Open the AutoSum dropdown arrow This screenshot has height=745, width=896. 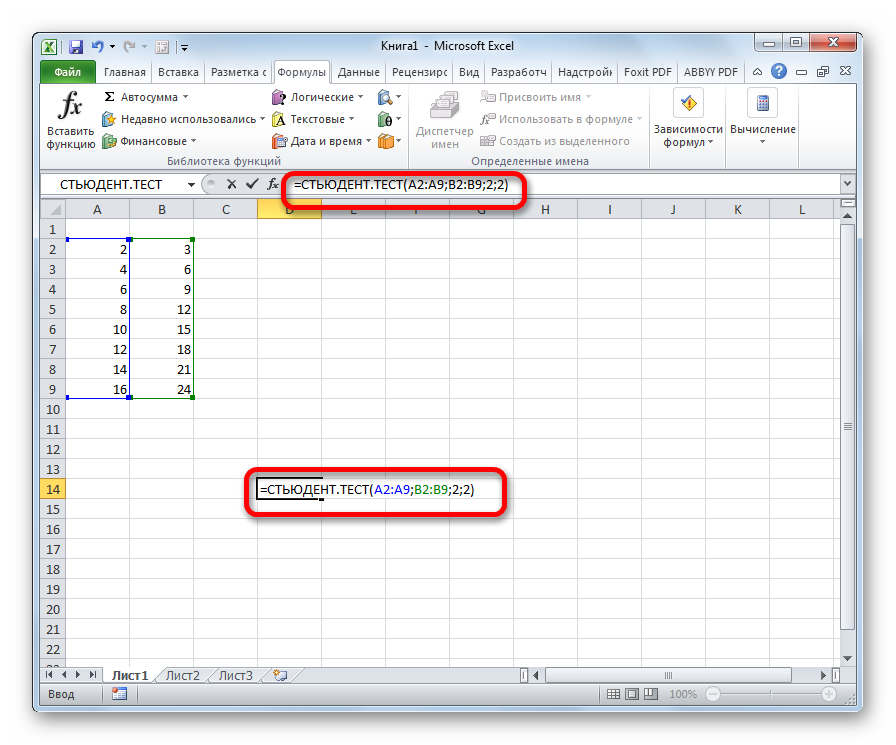click(x=185, y=97)
